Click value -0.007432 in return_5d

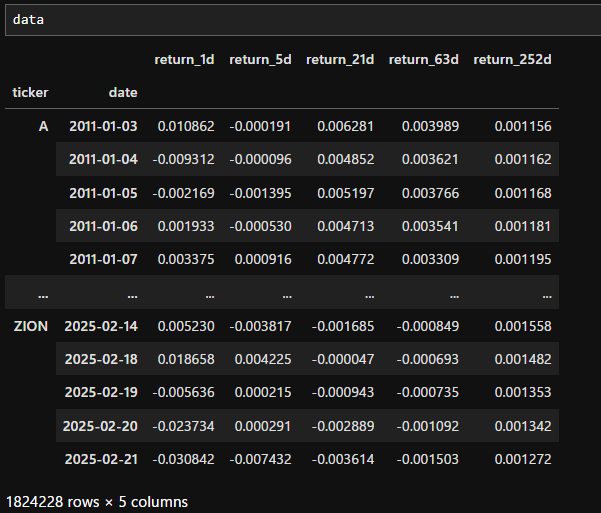[x=260, y=459]
